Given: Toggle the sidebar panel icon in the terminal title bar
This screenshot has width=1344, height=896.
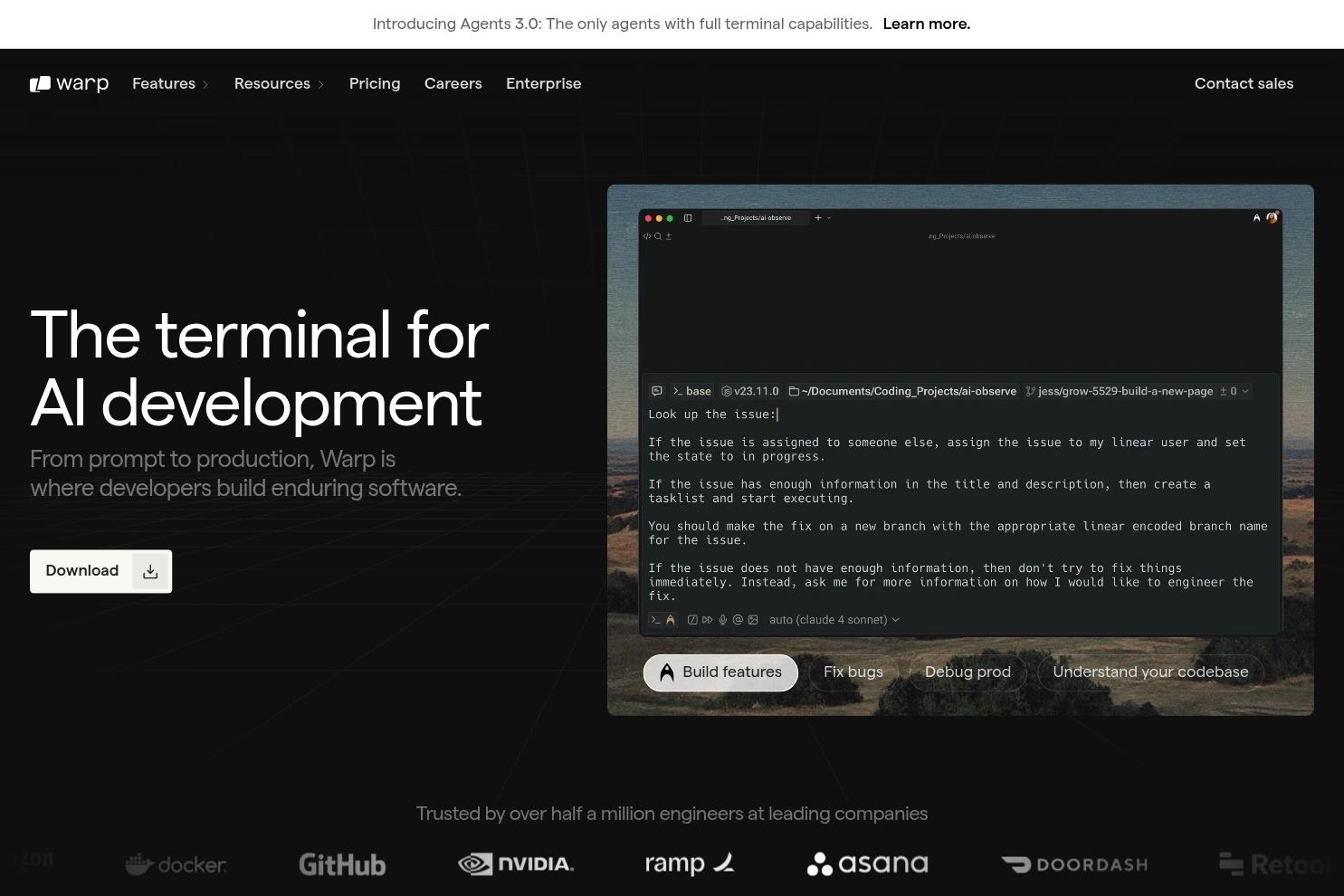Looking at the screenshot, I should [x=688, y=218].
